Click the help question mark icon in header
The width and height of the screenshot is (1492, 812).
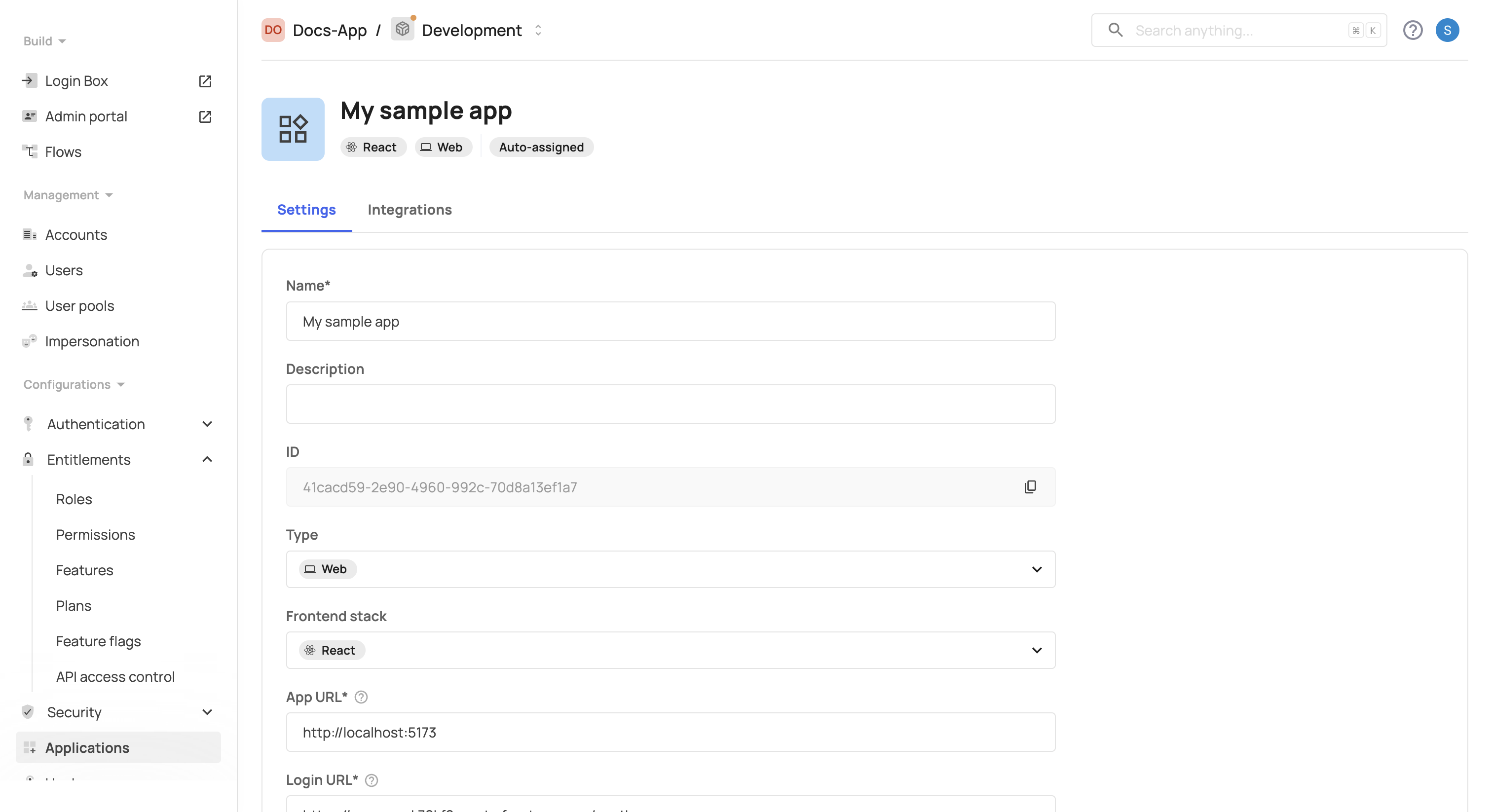1412,30
